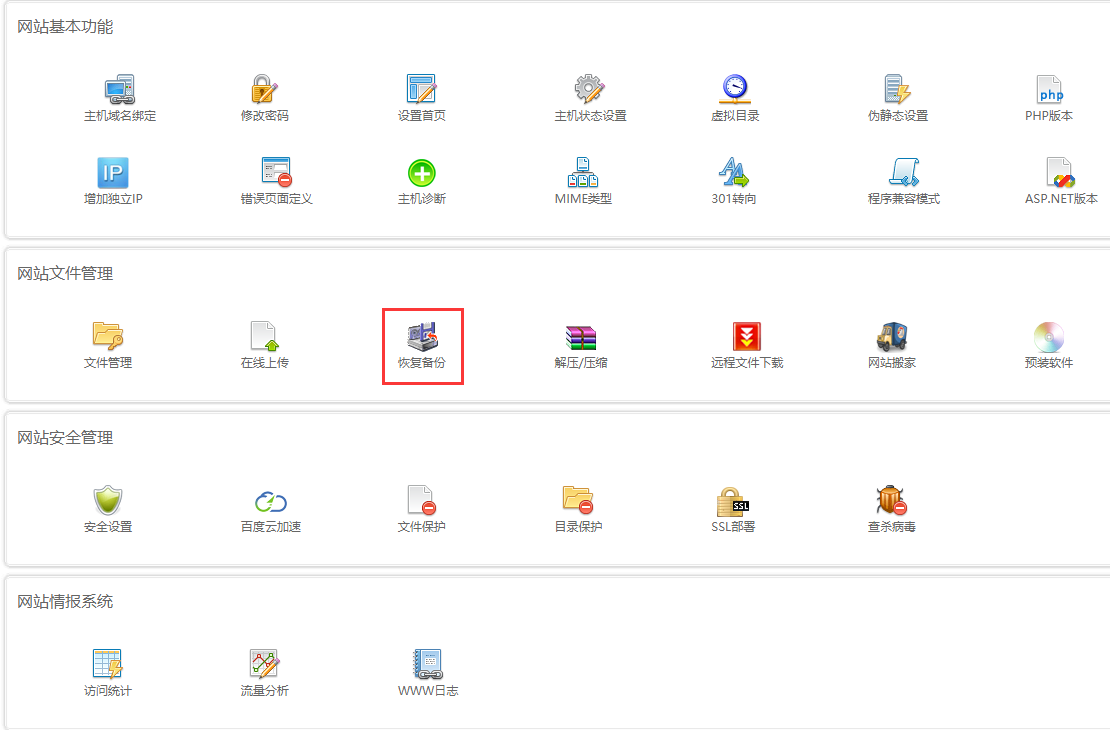This screenshot has height=730, width=1110.
Task: Open the 设置首页 icon
Action: pos(421,90)
